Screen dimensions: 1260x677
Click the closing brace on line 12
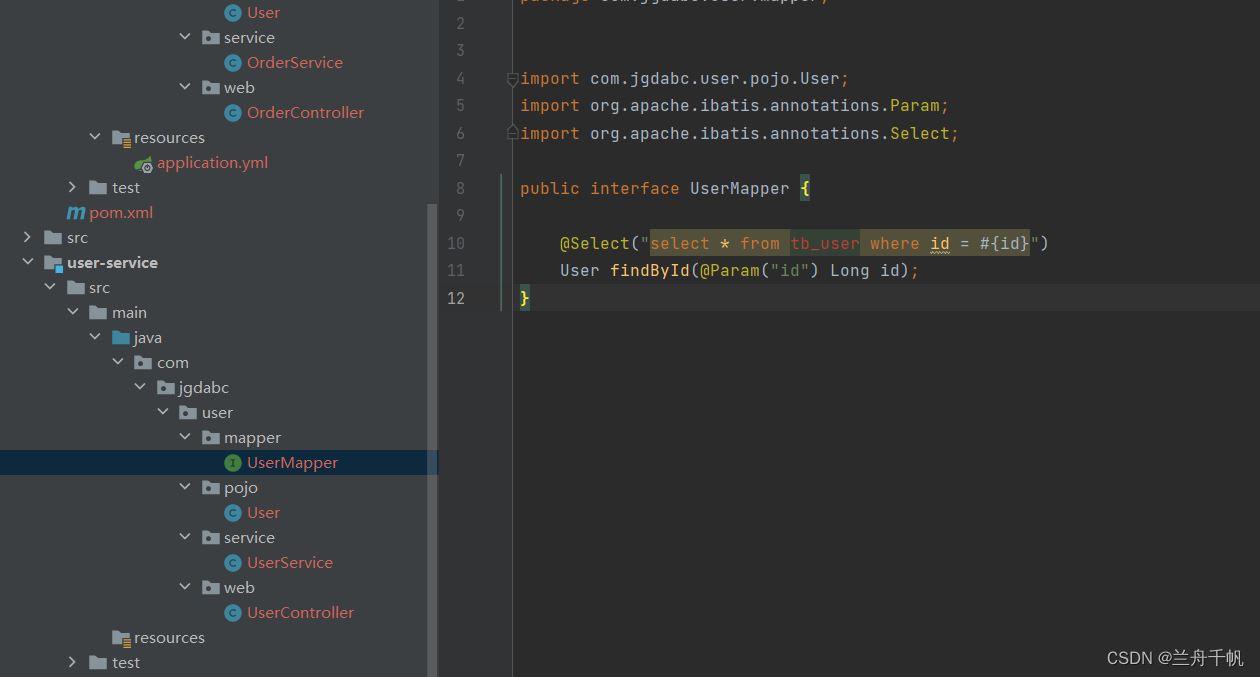click(x=525, y=298)
